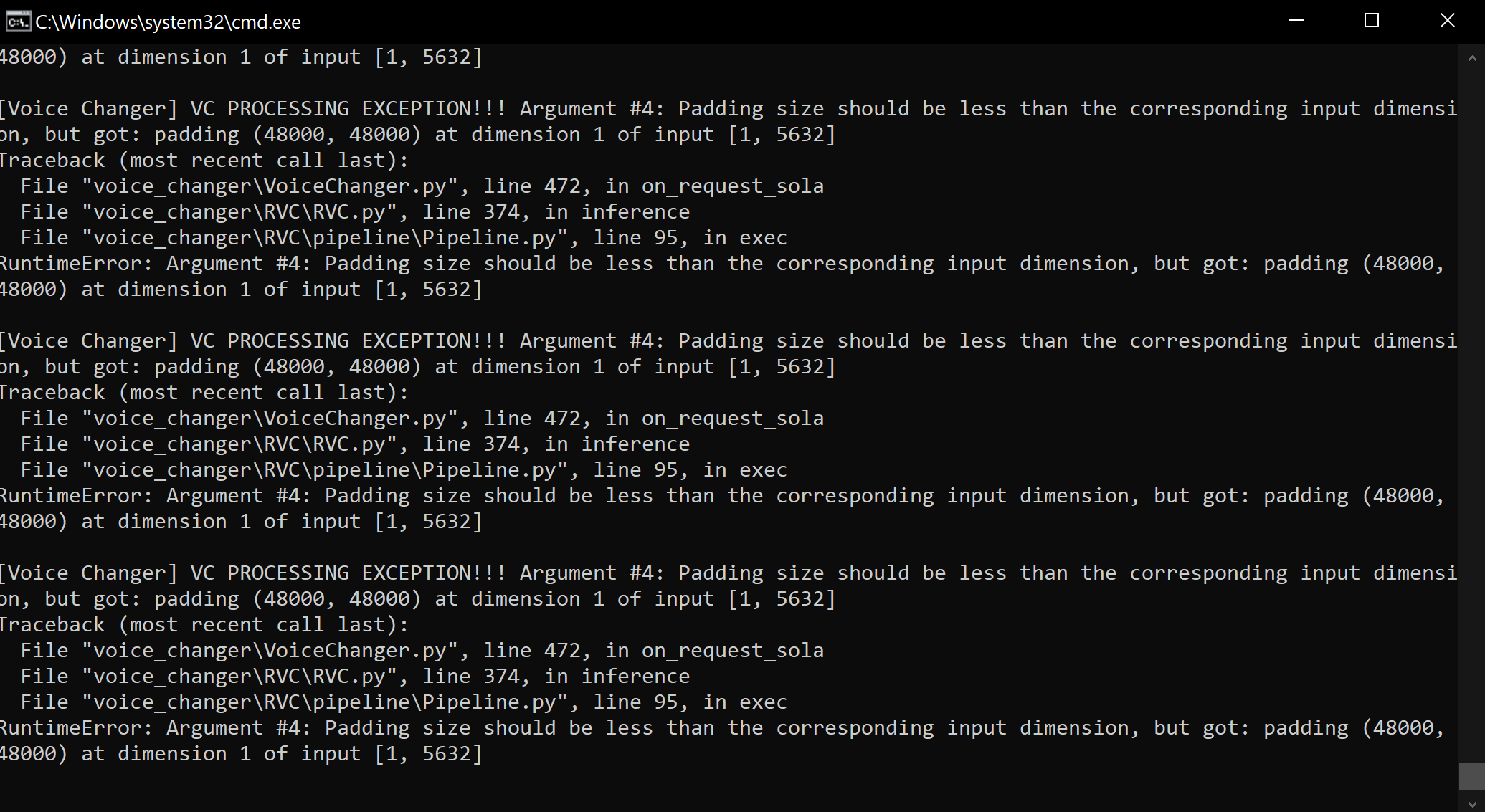The image size is (1485, 812).
Task: Click inside the console output area
Action: coord(717,430)
